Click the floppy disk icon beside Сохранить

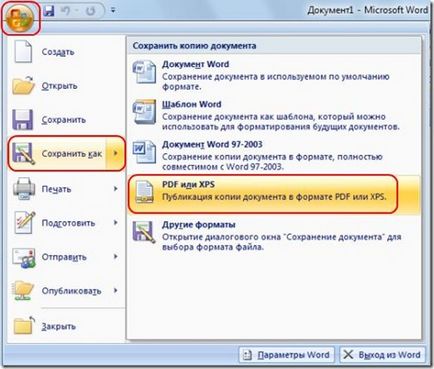point(23,120)
